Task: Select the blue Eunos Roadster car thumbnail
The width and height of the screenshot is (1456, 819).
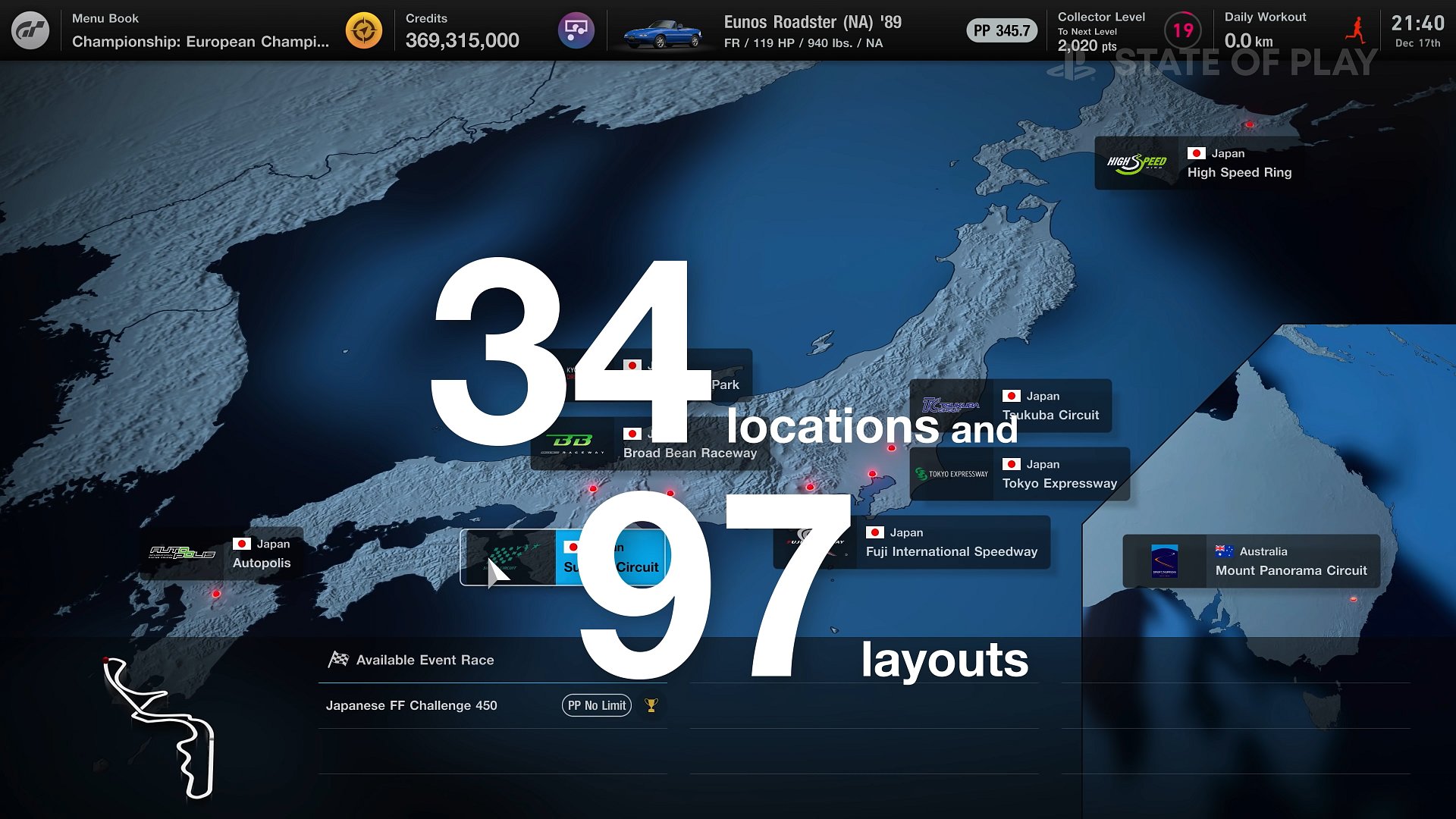Action: tap(662, 33)
